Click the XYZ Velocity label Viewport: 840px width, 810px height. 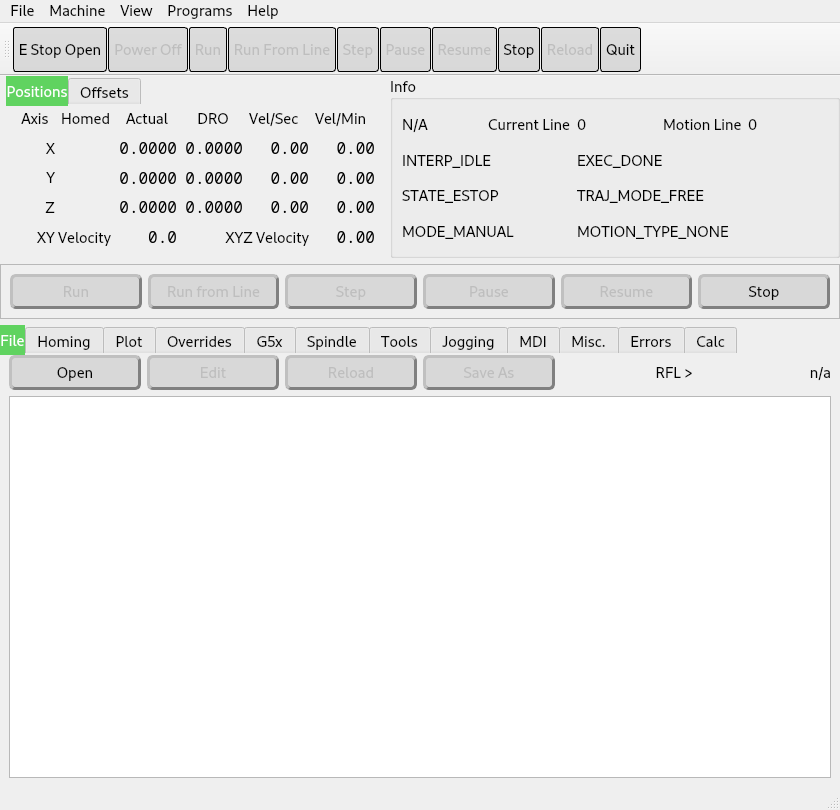(x=267, y=238)
